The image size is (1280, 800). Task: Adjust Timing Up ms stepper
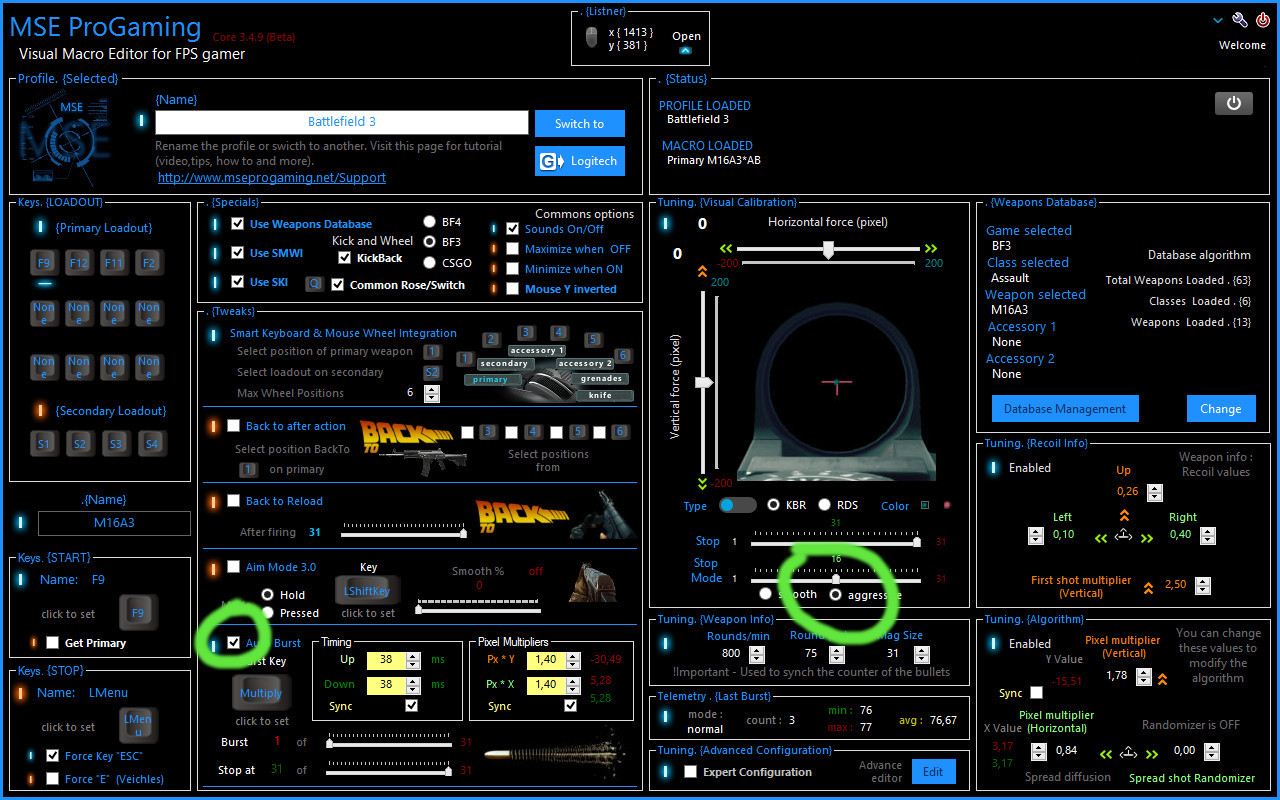click(412, 660)
